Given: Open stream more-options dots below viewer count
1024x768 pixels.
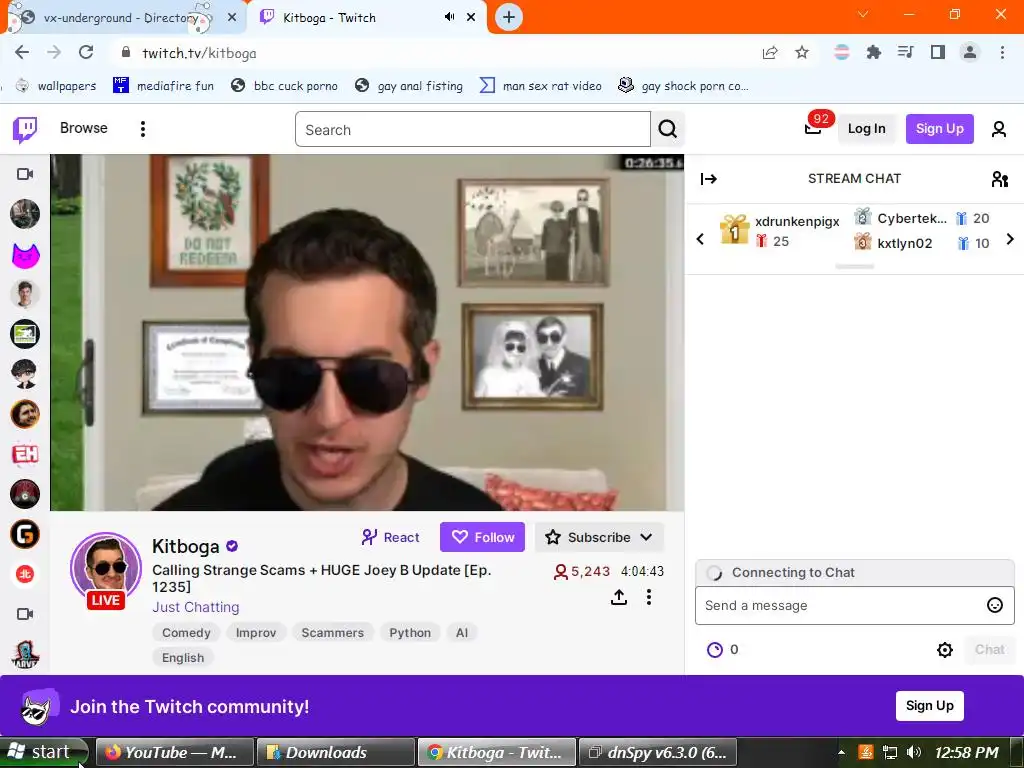Looking at the screenshot, I should [648, 597].
